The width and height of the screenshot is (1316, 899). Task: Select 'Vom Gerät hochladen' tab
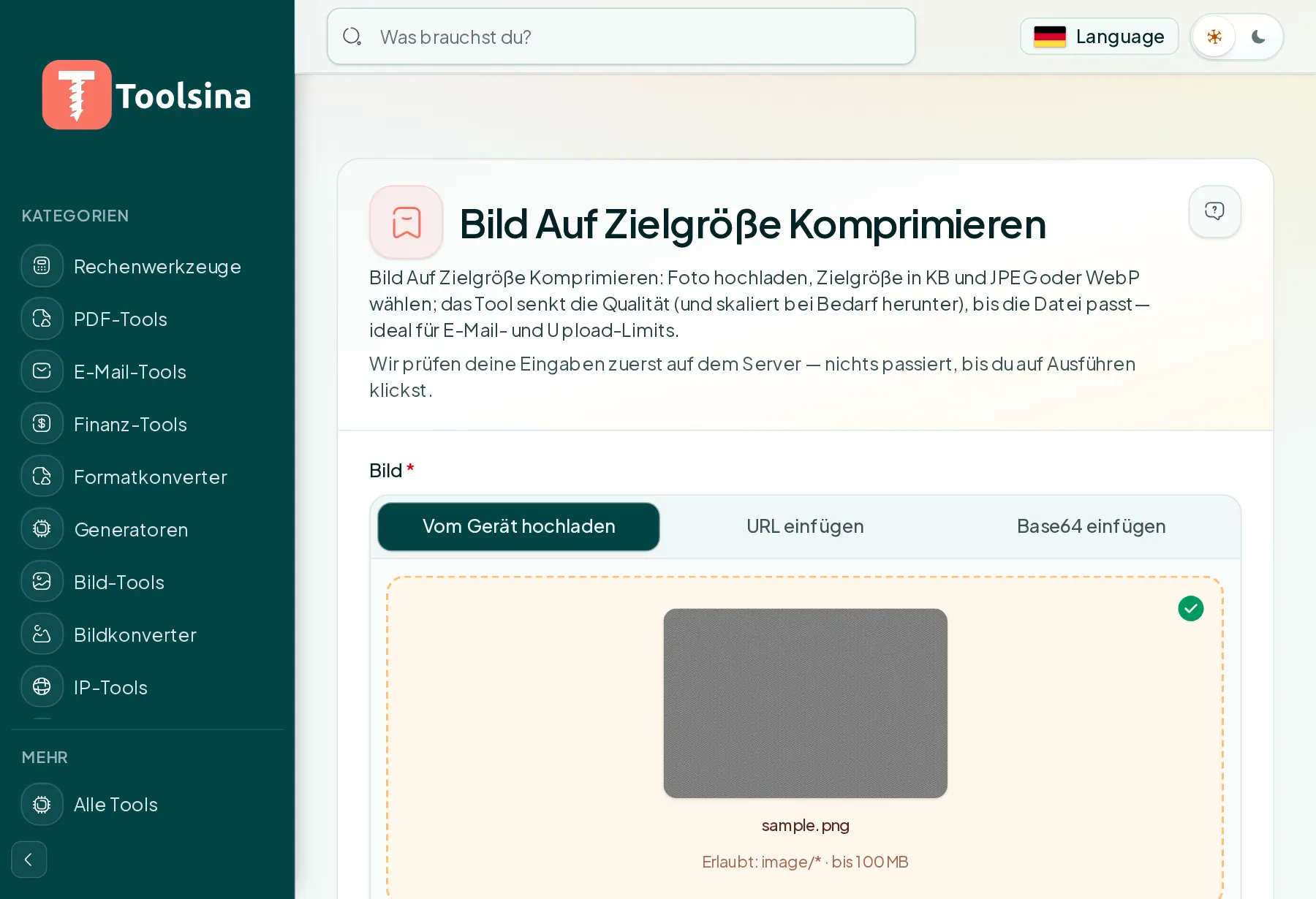pos(518,526)
